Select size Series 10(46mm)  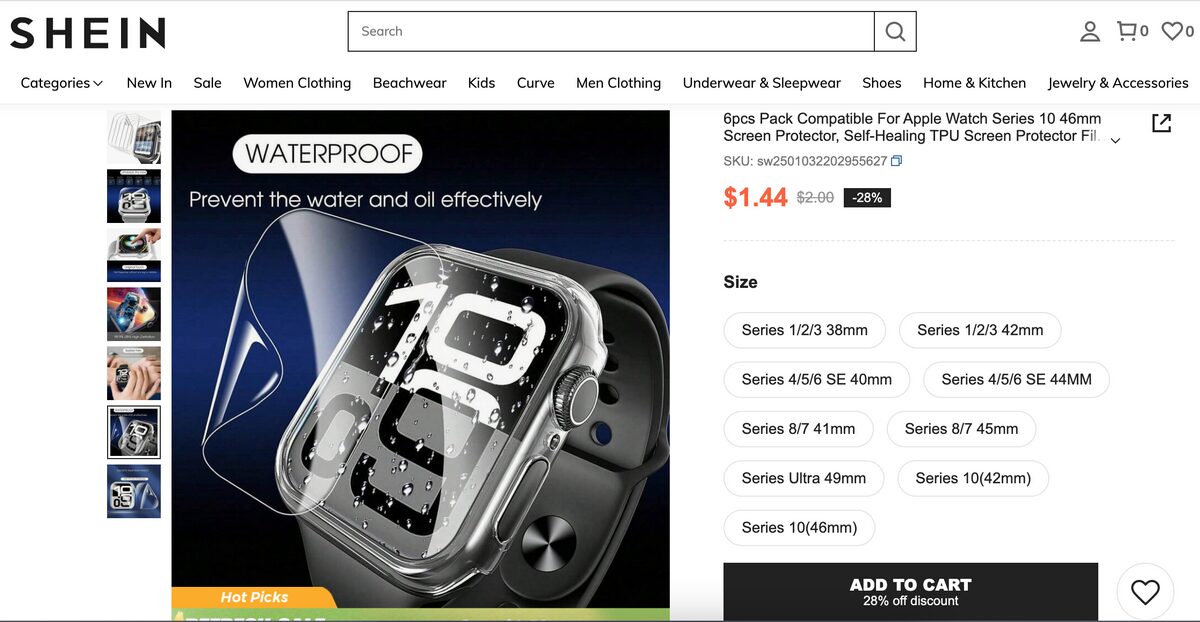tap(799, 527)
